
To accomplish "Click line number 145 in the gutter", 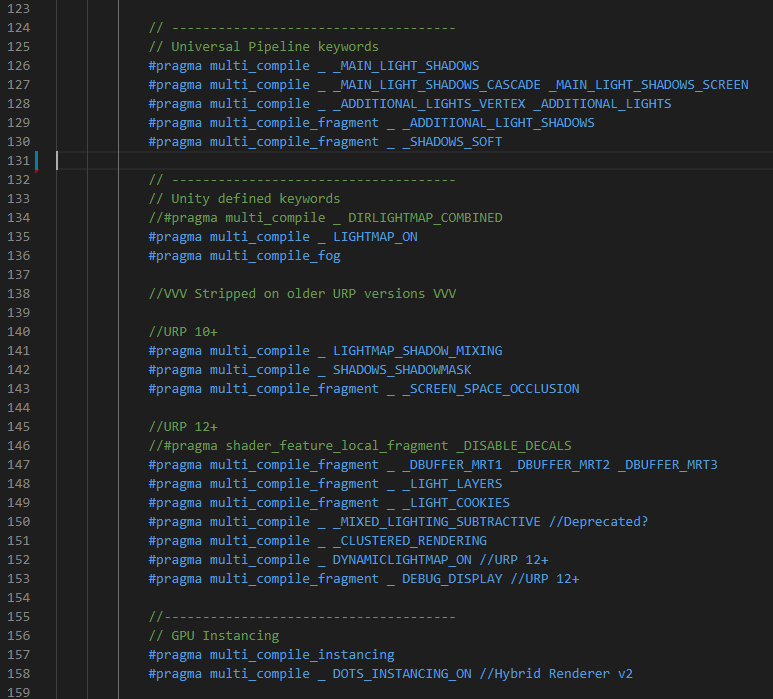I will pos(19,427).
